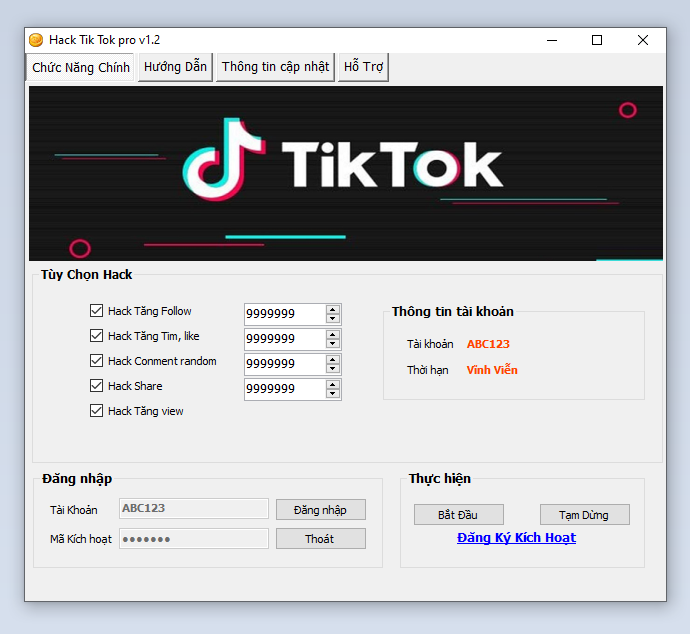Click the Tạm Dừng button
The height and width of the screenshot is (634, 690).
[585, 515]
